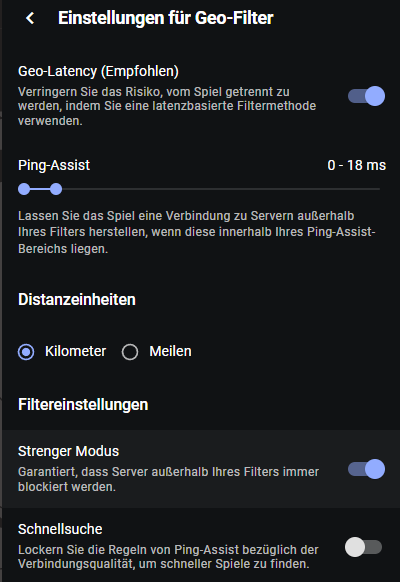Viewport: 400px width, 582px height.
Task: Click the Kilometer label text
Action: (75, 351)
